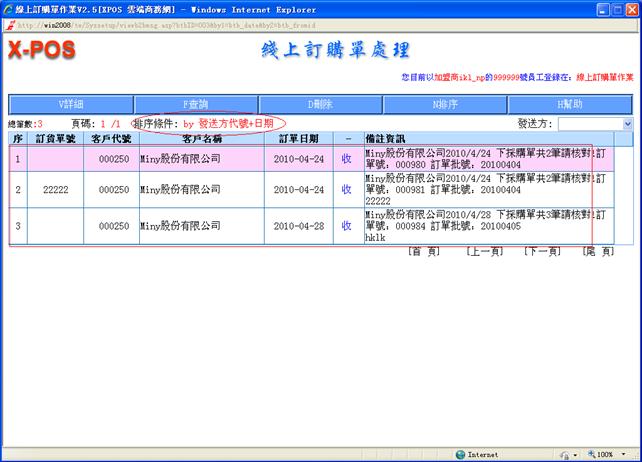The image size is (642, 462).
Task: Jump to last page 尾頁
Action: pyautogui.click(x=600, y=252)
